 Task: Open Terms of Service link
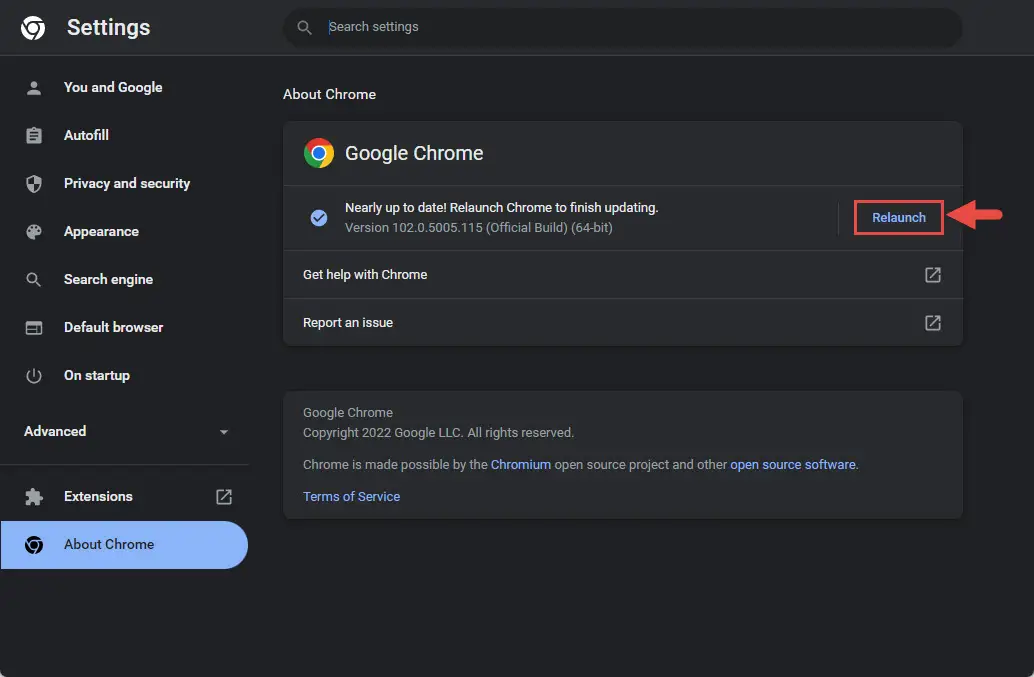(x=351, y=496)
